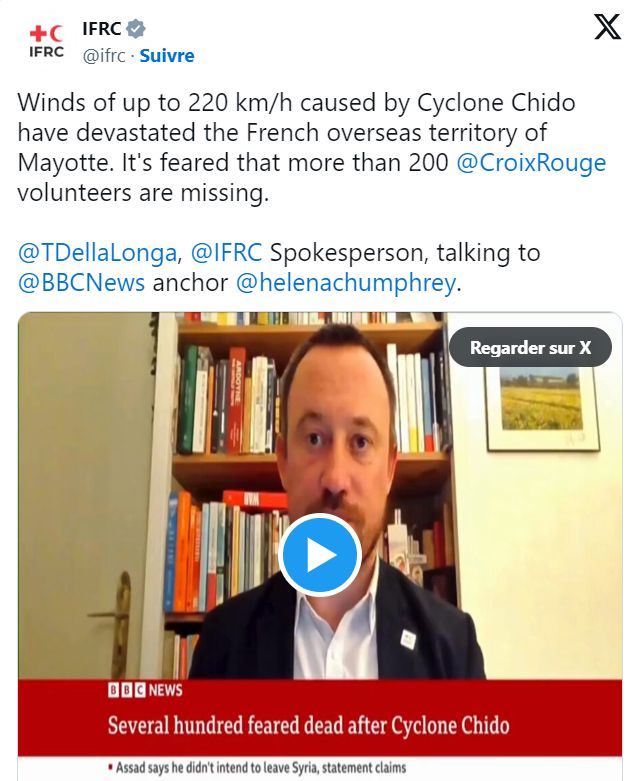
Task: Click the Cyclone Chido headline banner
Action: [x=309, y=725]
